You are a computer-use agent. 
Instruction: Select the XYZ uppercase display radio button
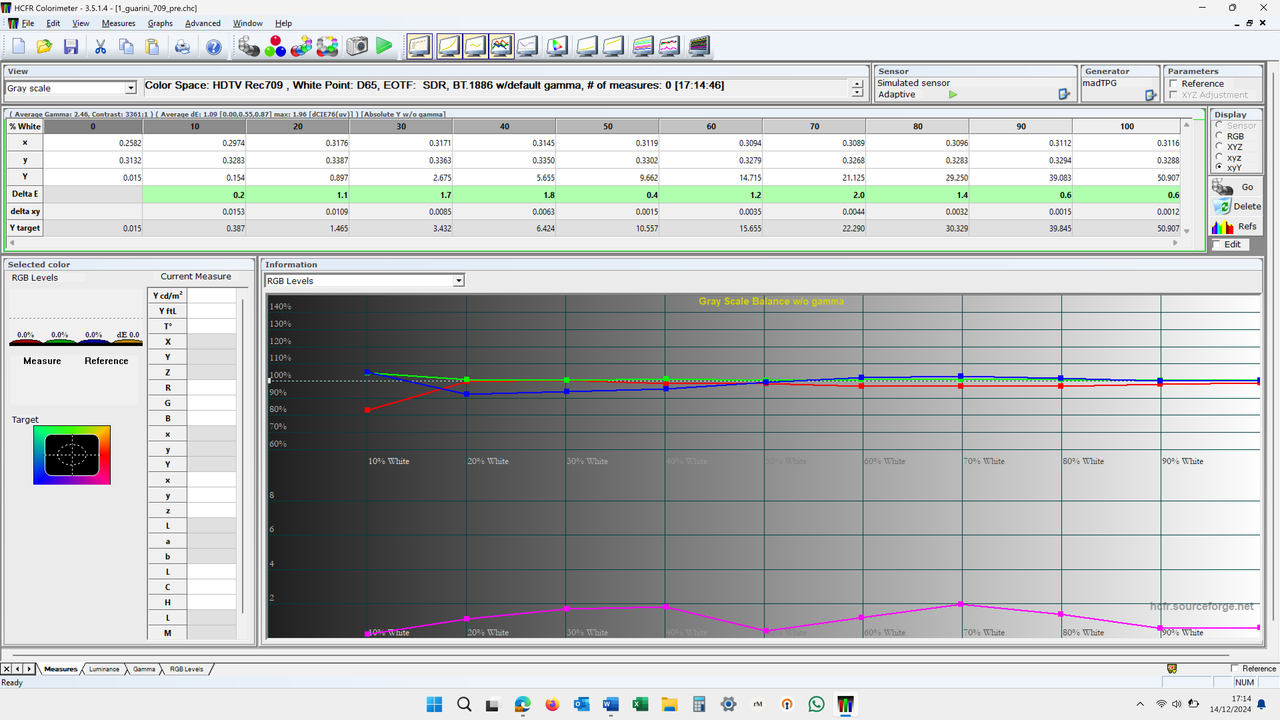[x=1219, y=147]
